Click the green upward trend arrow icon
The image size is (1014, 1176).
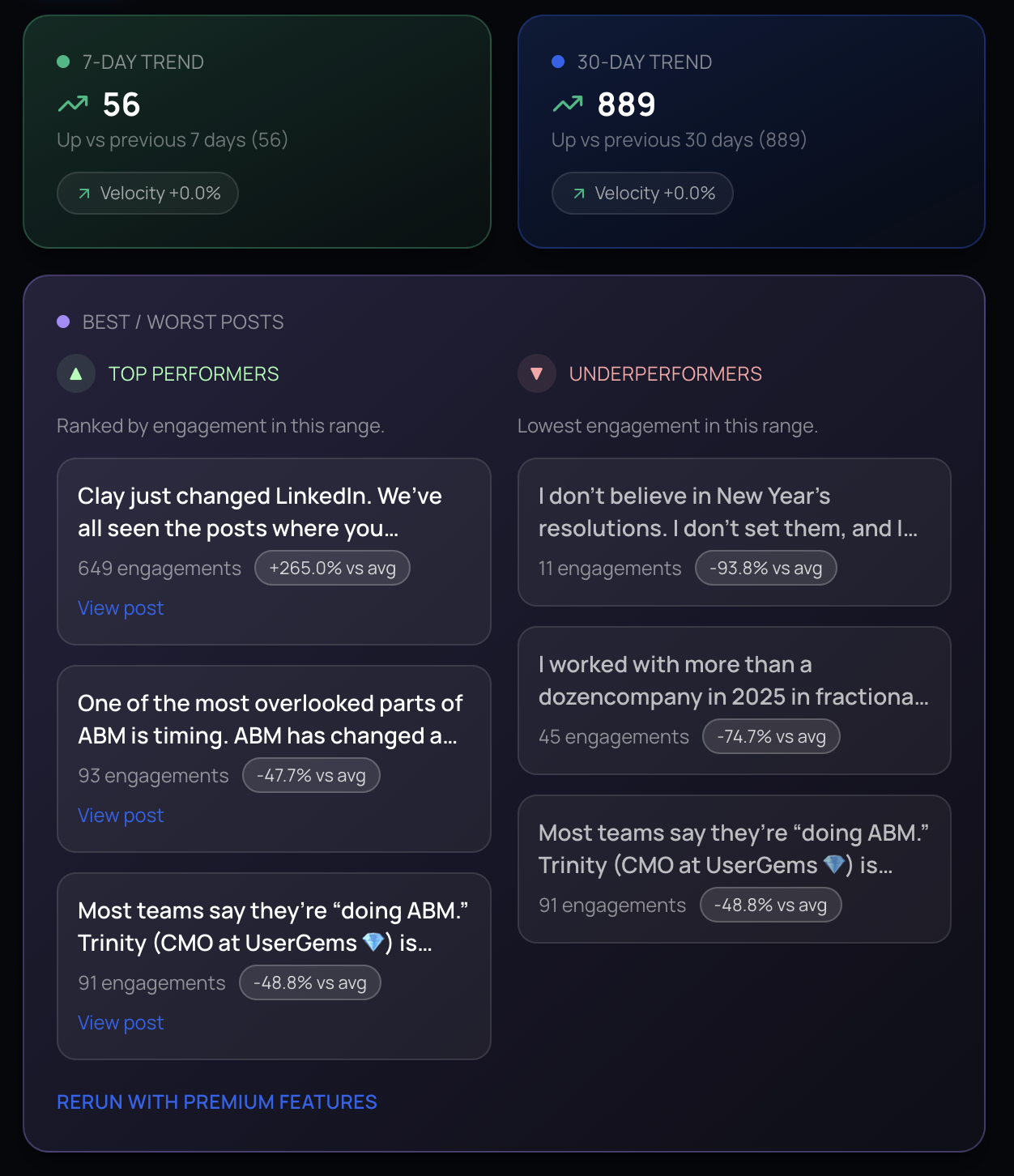point(75,104)
